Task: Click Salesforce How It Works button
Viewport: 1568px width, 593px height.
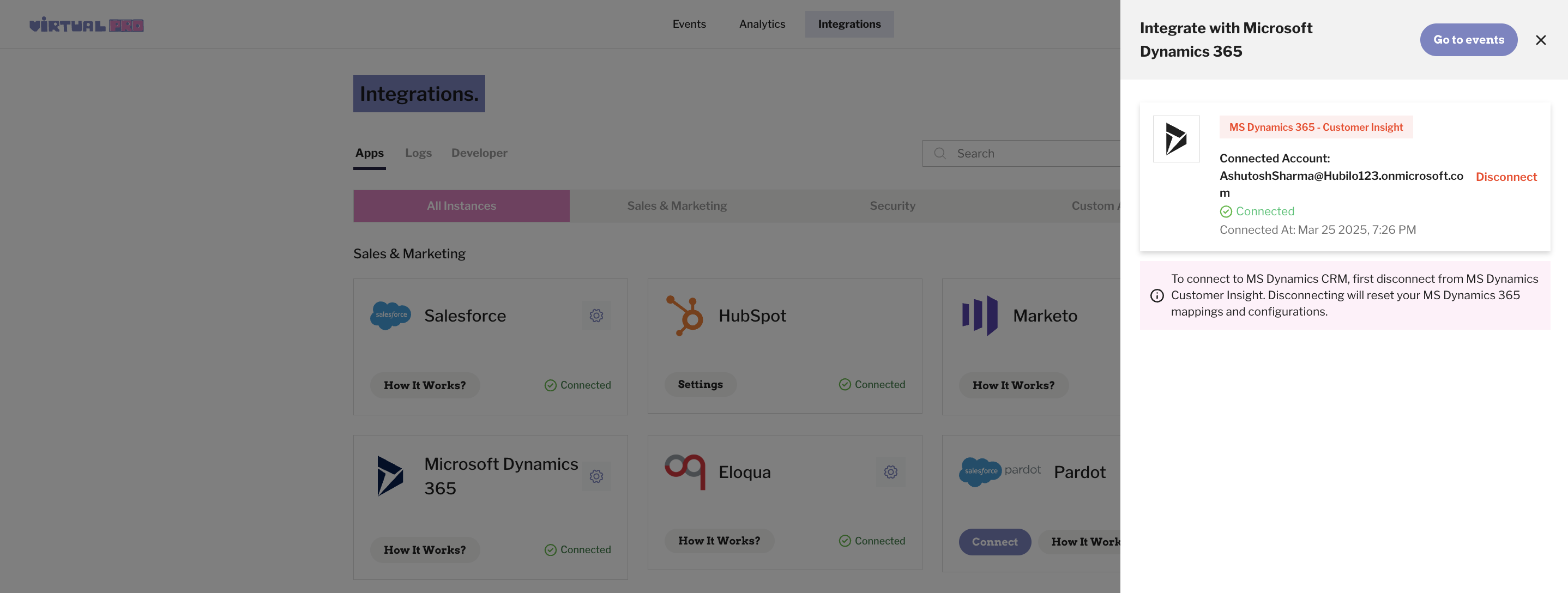Action: (424, 385)
